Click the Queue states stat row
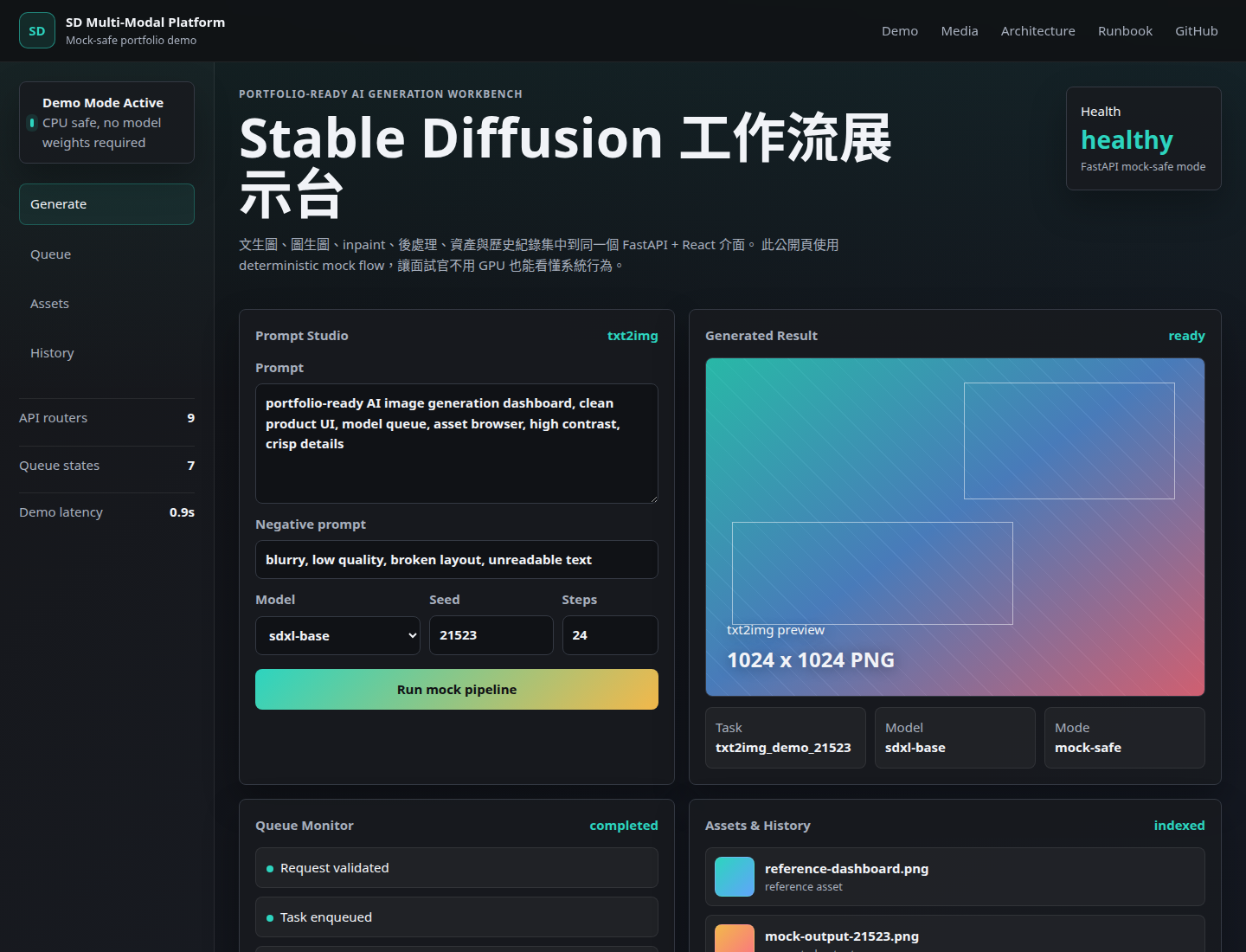The image size is (1246, 952). coord(106,466)
